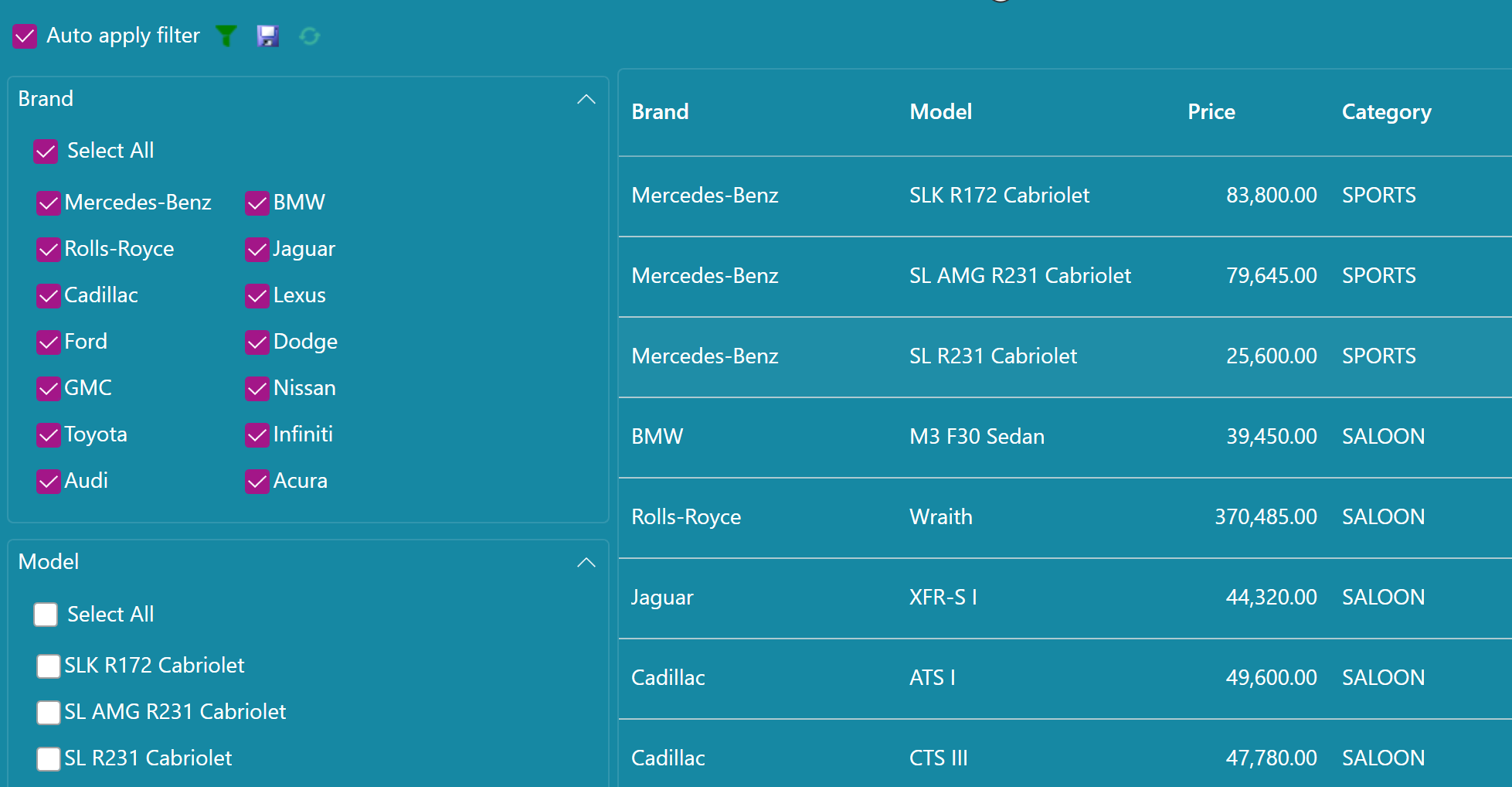Save the current filter settings
This screenshot has height=787, width=1512.
click(x=267, y=36)
